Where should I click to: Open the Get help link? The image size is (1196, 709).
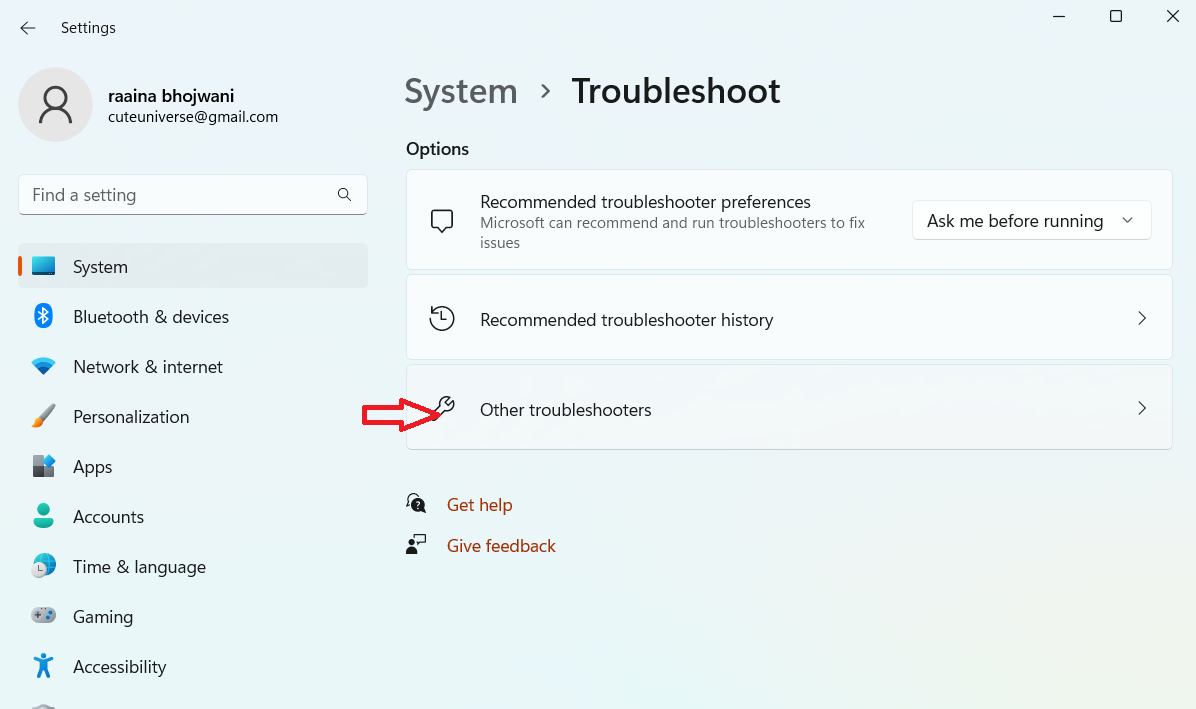[x=479, y=505]
